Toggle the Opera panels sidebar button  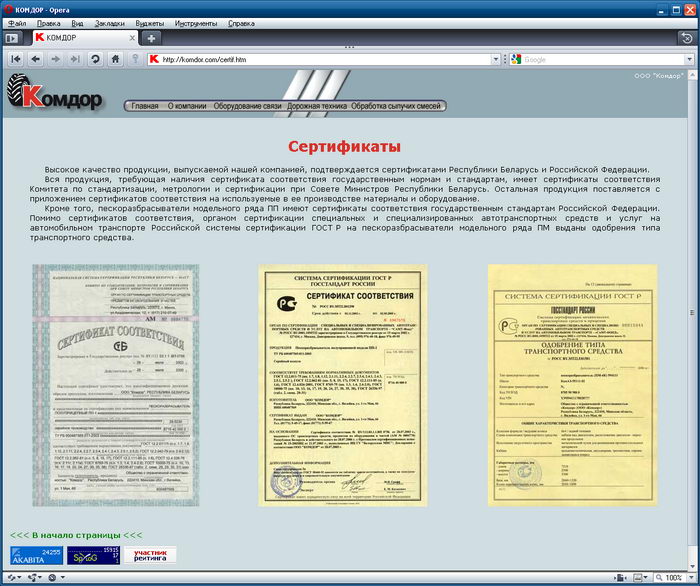click(x=11, y=38)
